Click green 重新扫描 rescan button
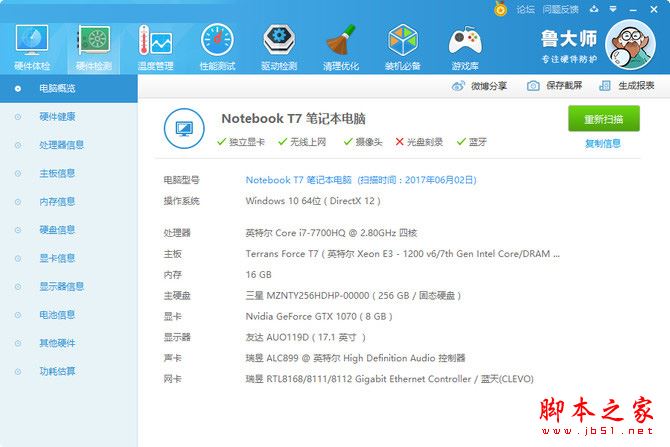The width and height of the screenshot is (670, 447). (x=603, y=119)
